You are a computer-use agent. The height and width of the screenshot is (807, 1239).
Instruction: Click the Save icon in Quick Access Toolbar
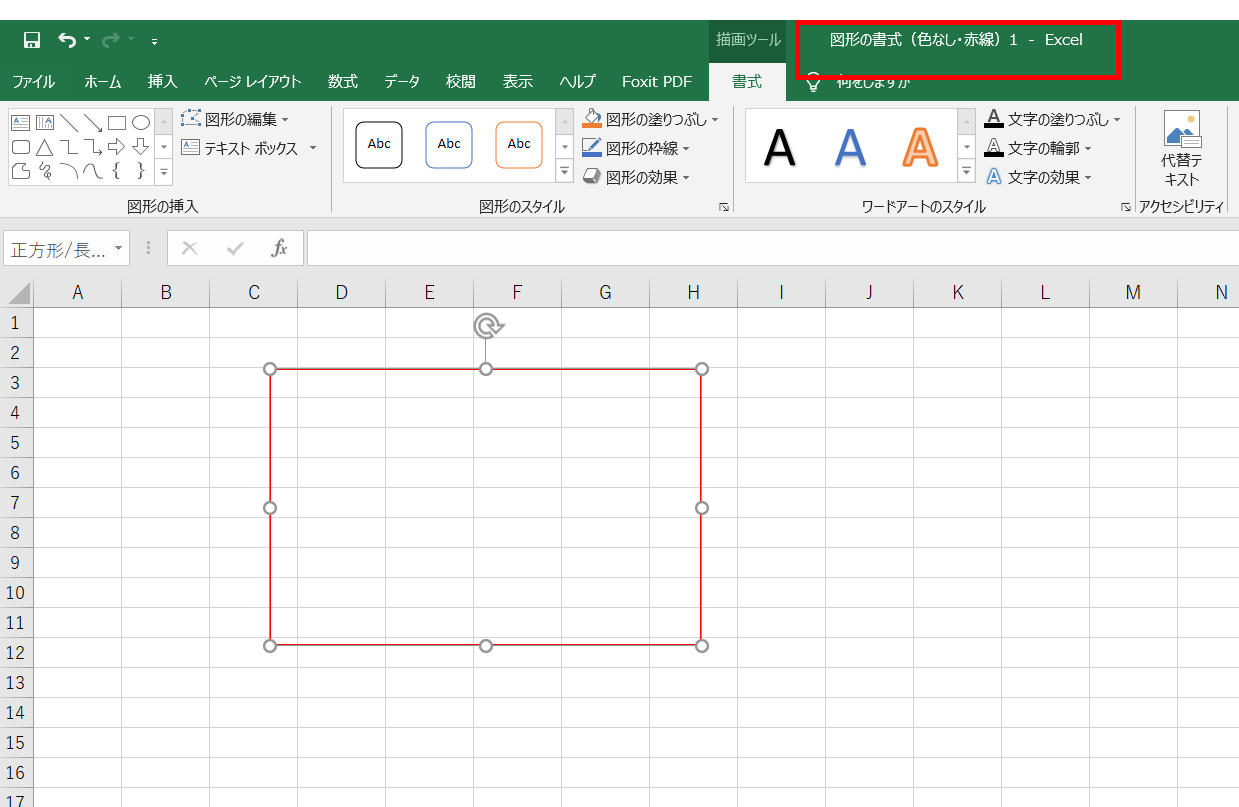click(x=30, y=37)
